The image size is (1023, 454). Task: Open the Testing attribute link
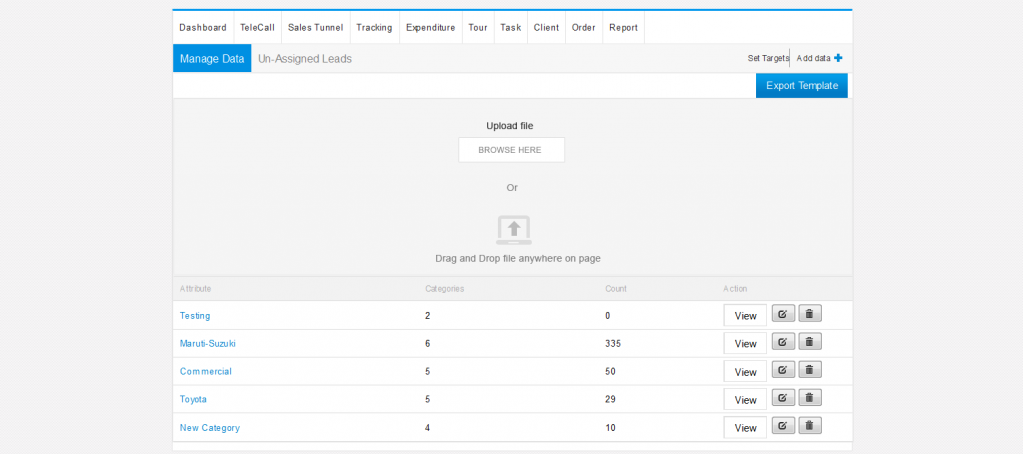coord(195,316)
